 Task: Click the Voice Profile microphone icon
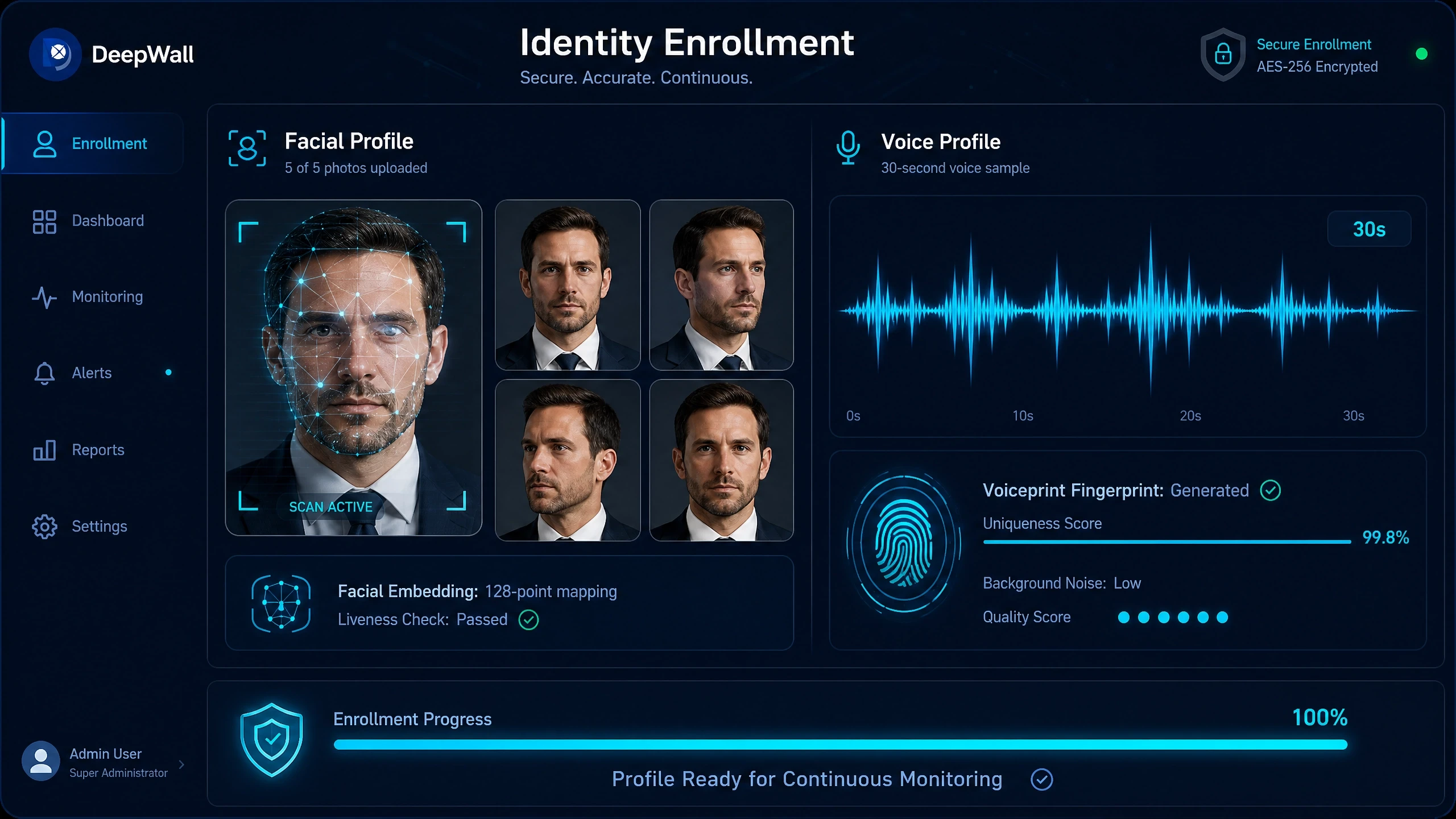848,148
